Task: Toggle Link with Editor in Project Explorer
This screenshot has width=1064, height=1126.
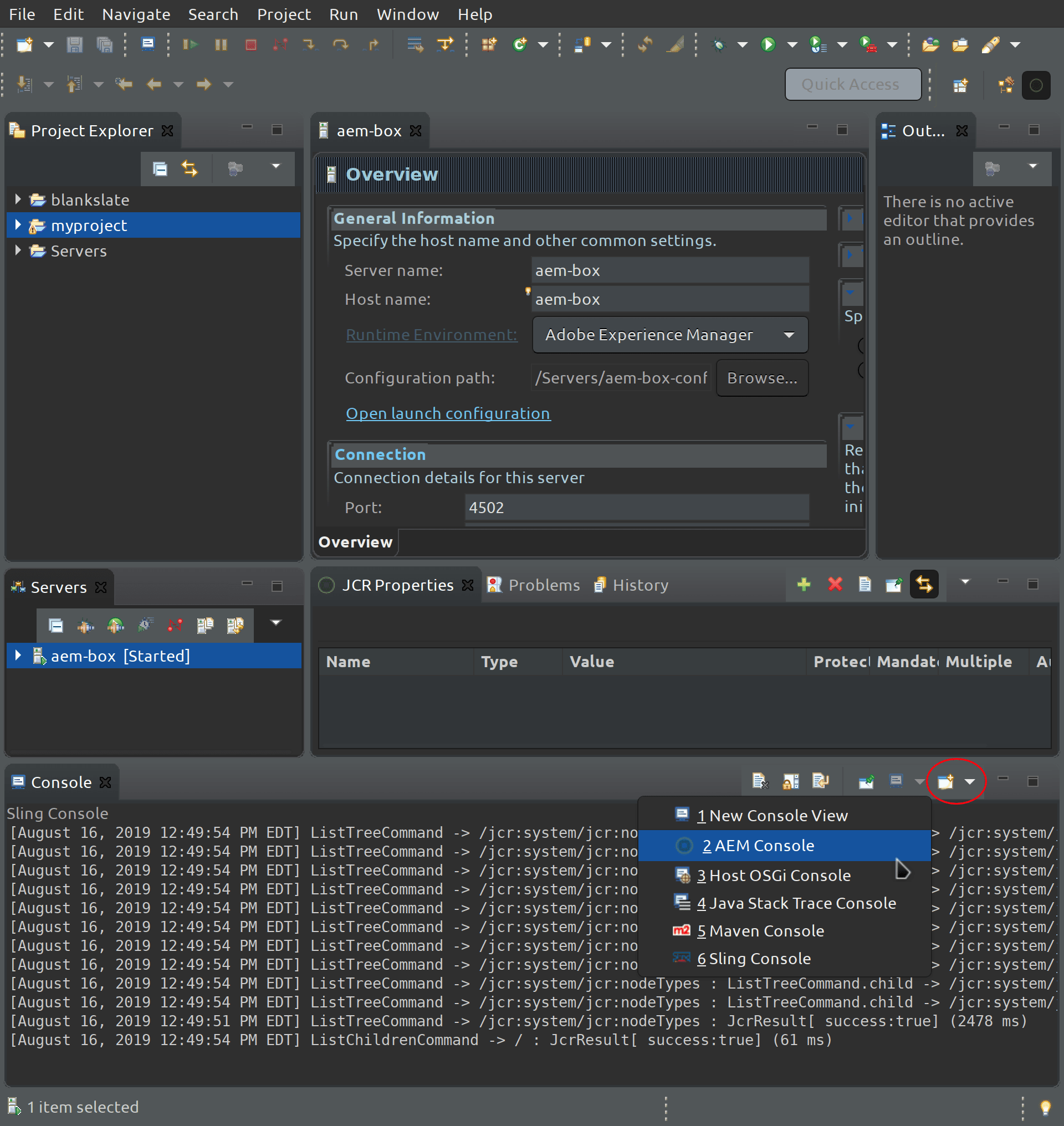Action: click(x=190, y=168)
